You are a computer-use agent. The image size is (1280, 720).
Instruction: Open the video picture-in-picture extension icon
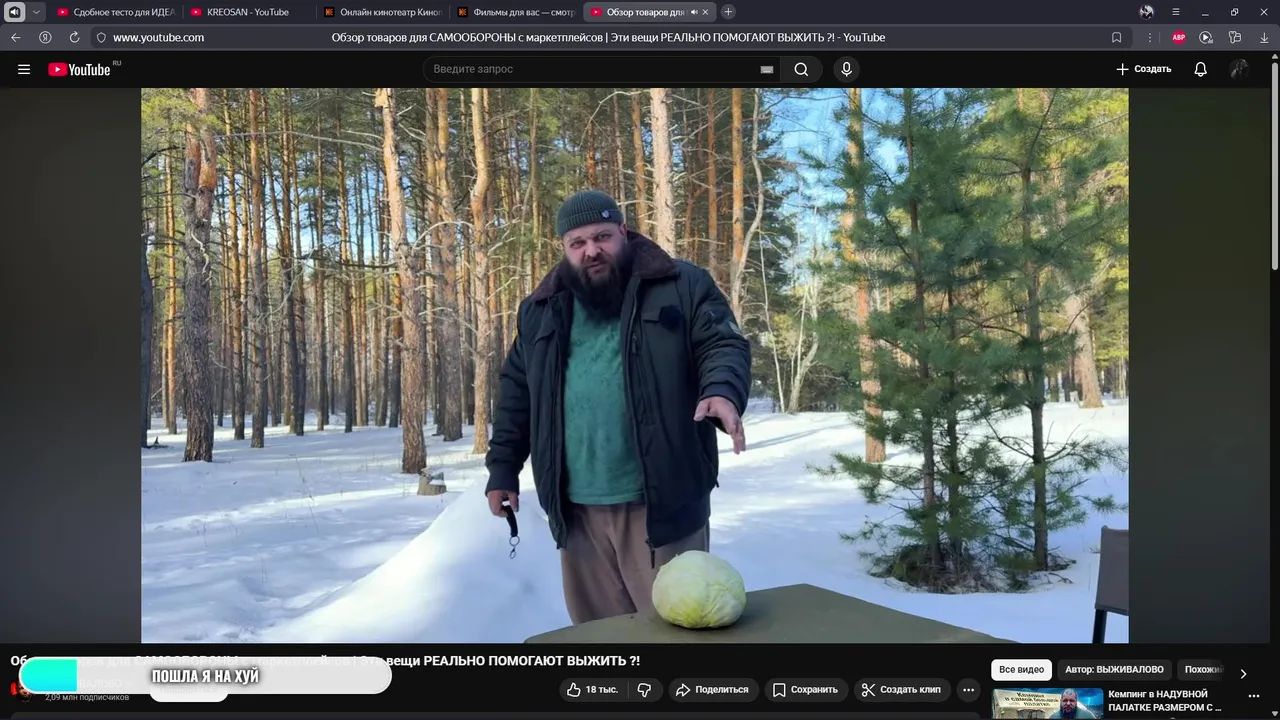point(1206,37)
